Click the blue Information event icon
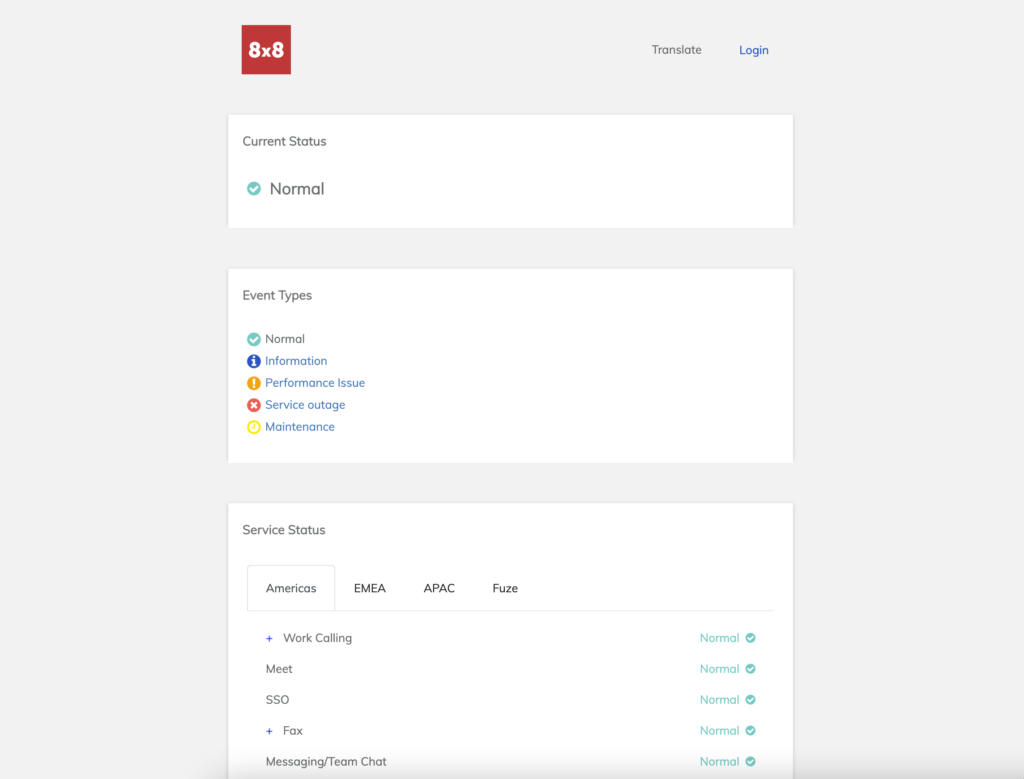The image size is (1024, 779). coord(254,361)
